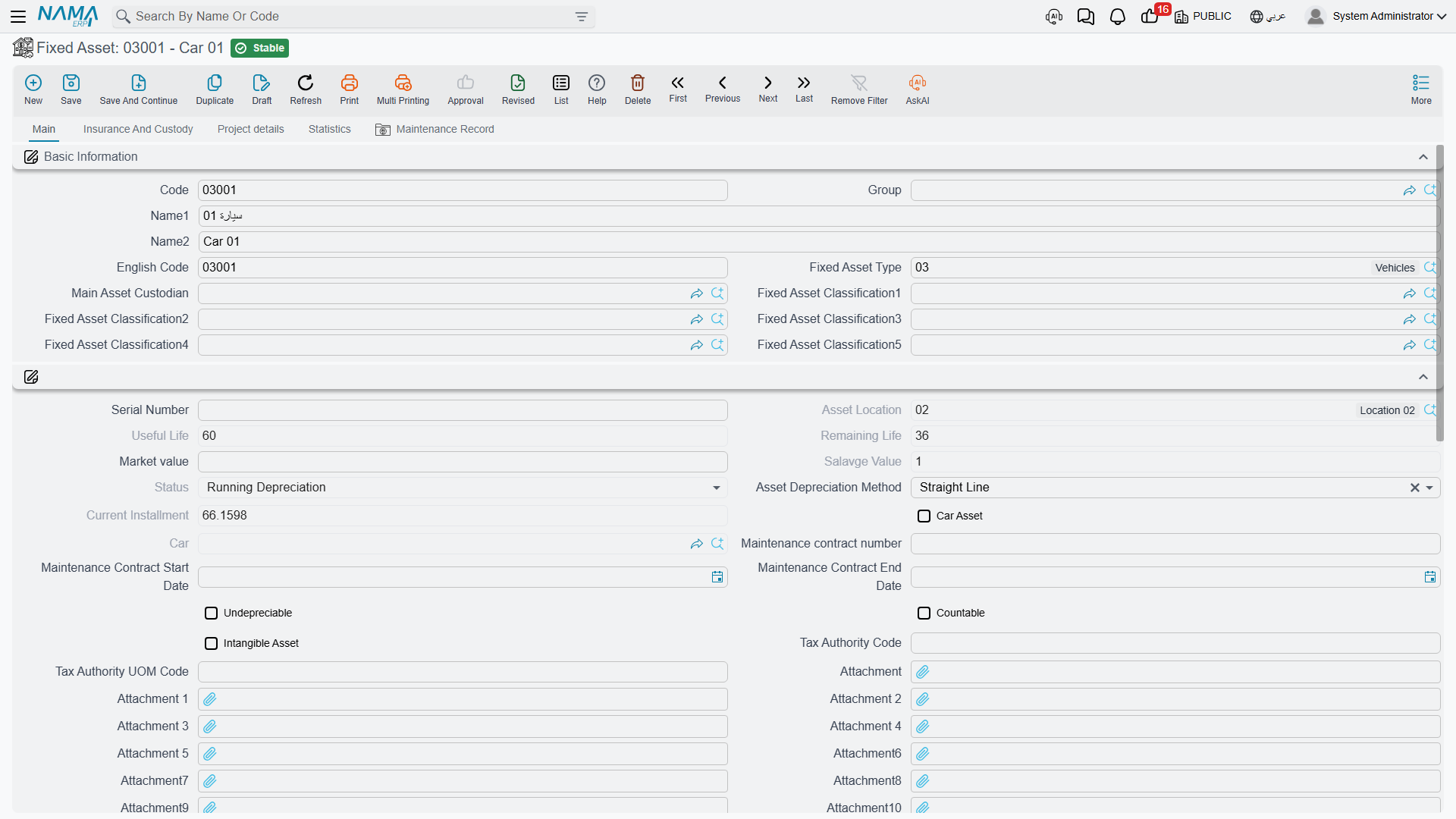
Task: Switch to the Main tab
Action: 44,130
